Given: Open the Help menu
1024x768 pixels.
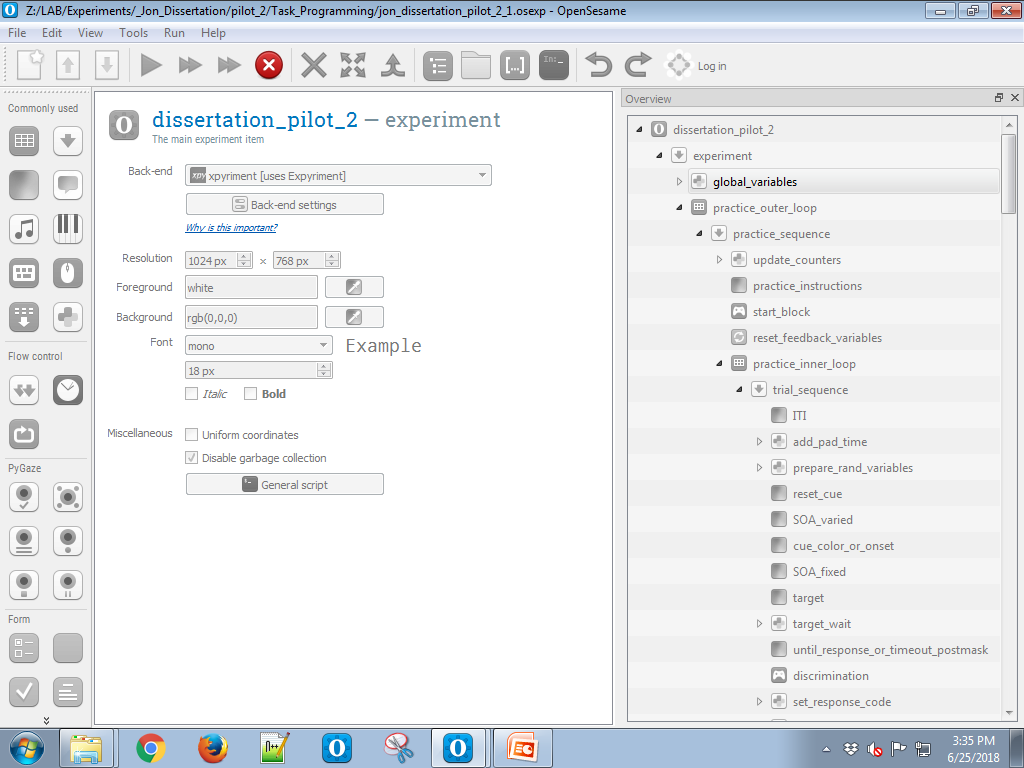Looking at the screenshot, I should pyautogui.click(x=213, y=33).
